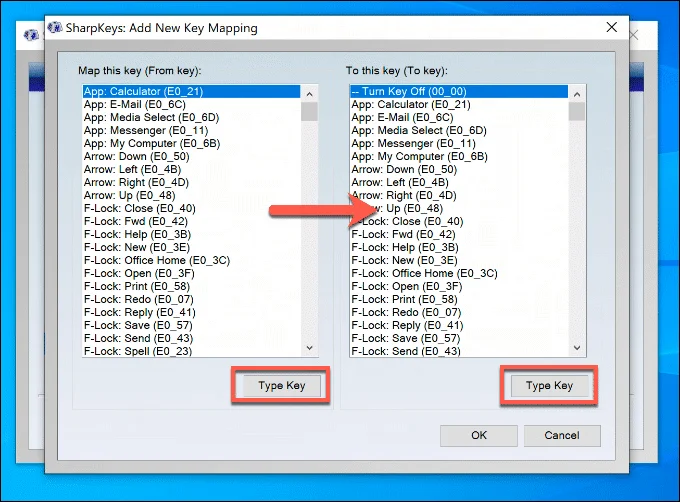Confirm the mapping with OK
The width and height of the screenshot is (680, 502).
[479, 435]
